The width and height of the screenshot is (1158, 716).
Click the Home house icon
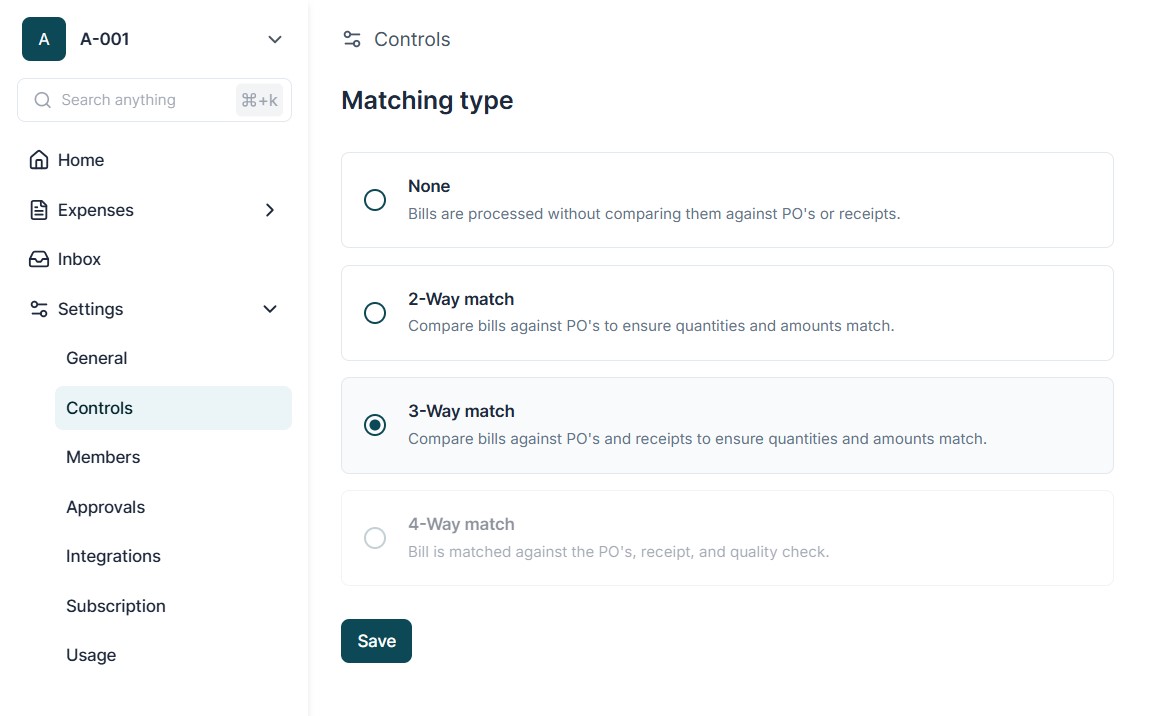[x=39, y=160]
